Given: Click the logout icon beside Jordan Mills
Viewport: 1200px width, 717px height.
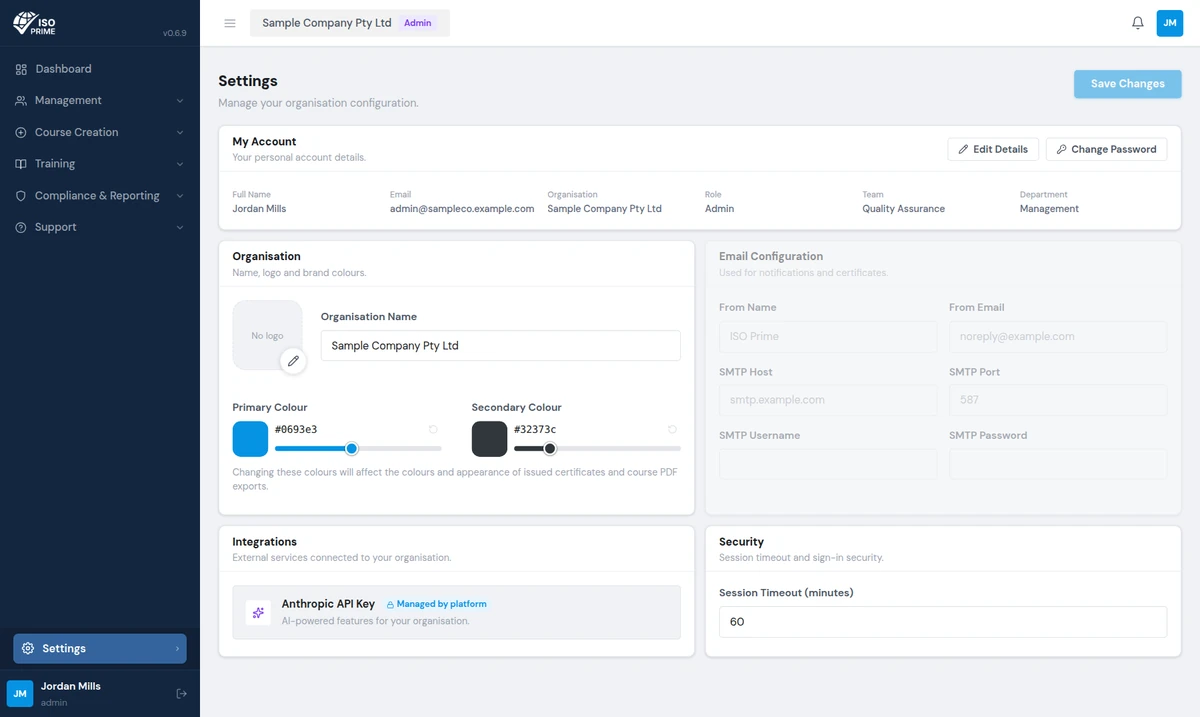Looking at the screenshot, I should click(181, 693).
